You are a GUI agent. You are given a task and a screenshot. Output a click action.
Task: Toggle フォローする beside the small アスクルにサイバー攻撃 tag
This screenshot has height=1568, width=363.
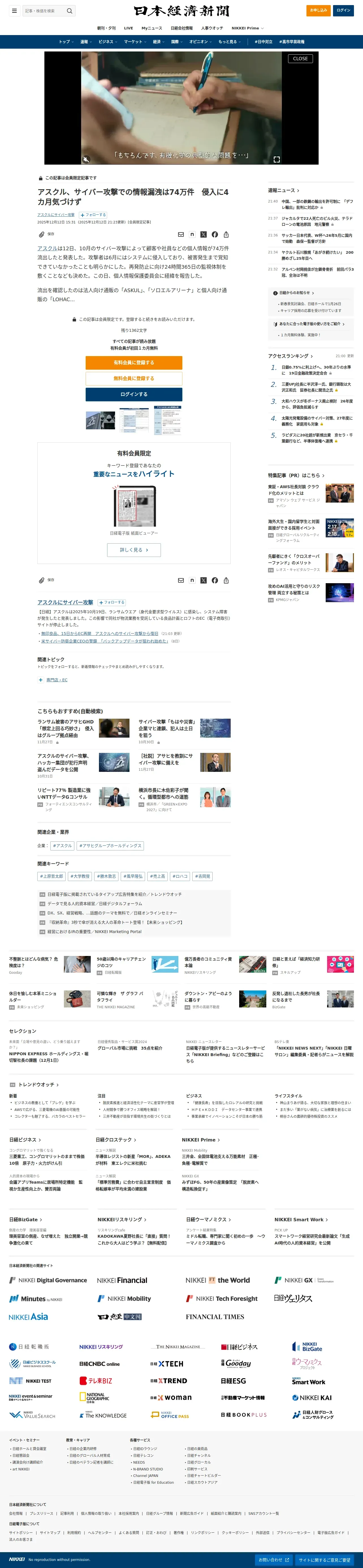point(93,215)
